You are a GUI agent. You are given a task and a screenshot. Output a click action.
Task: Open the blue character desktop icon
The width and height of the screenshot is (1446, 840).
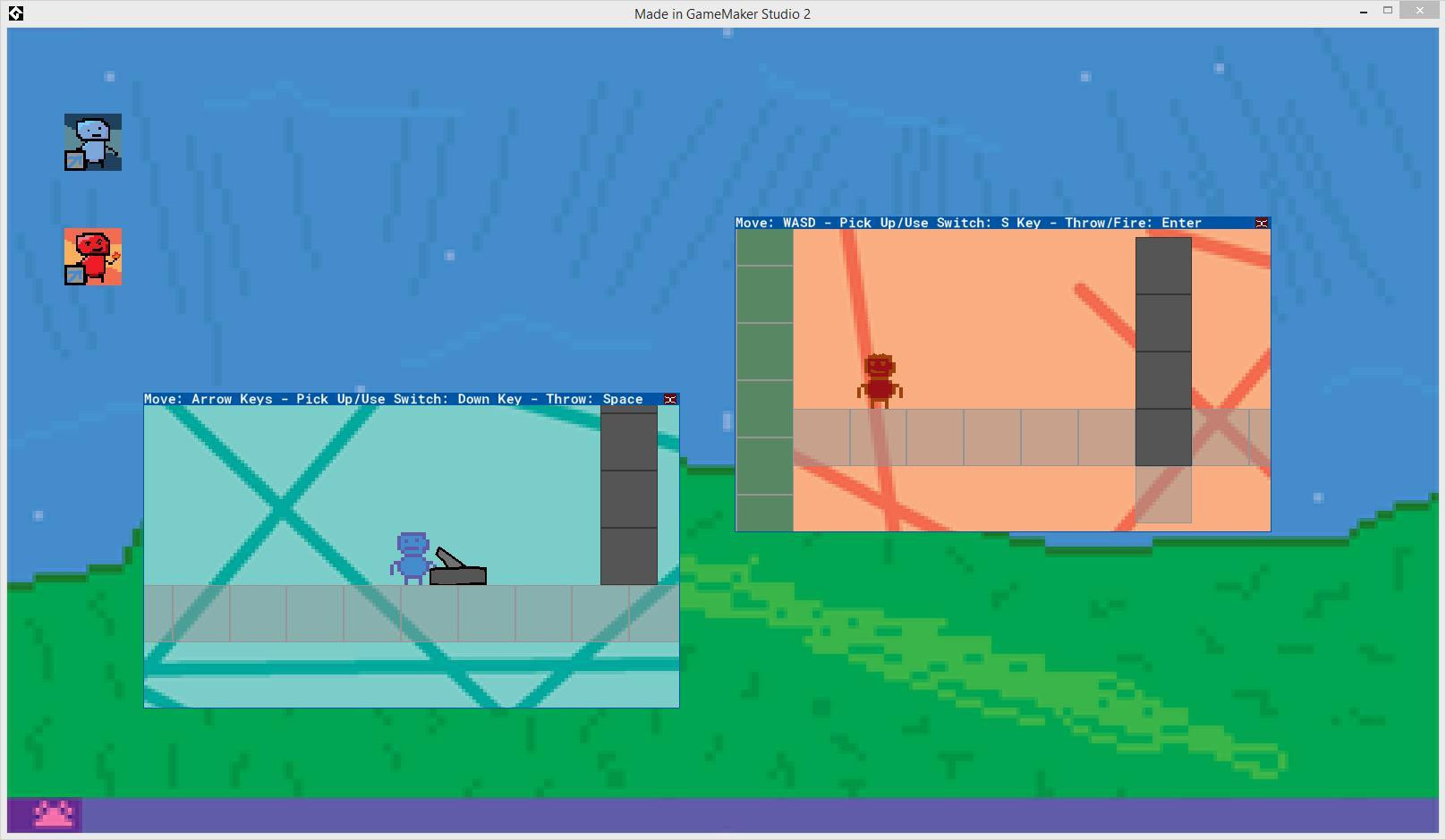click(x=93, y=142)
